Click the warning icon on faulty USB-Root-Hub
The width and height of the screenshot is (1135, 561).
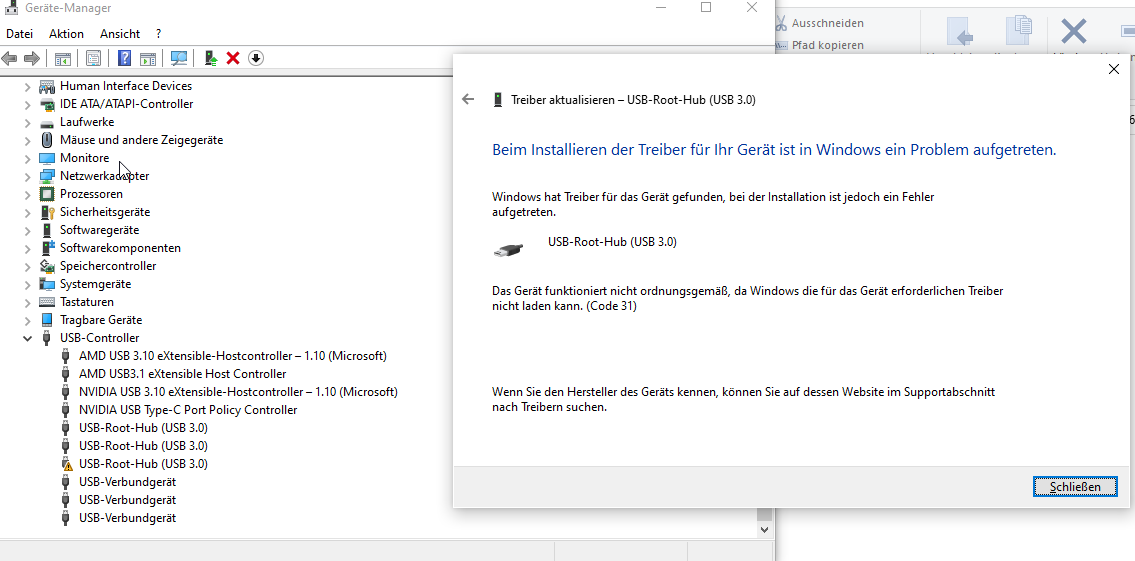pyautogui.click(x=67, y=464)
